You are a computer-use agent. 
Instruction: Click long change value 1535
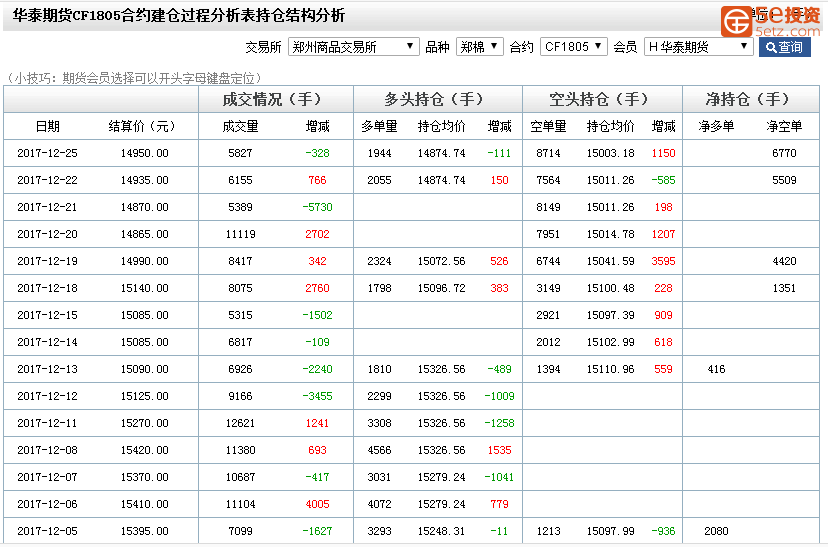pyautogui.click(x=499, y=450)
